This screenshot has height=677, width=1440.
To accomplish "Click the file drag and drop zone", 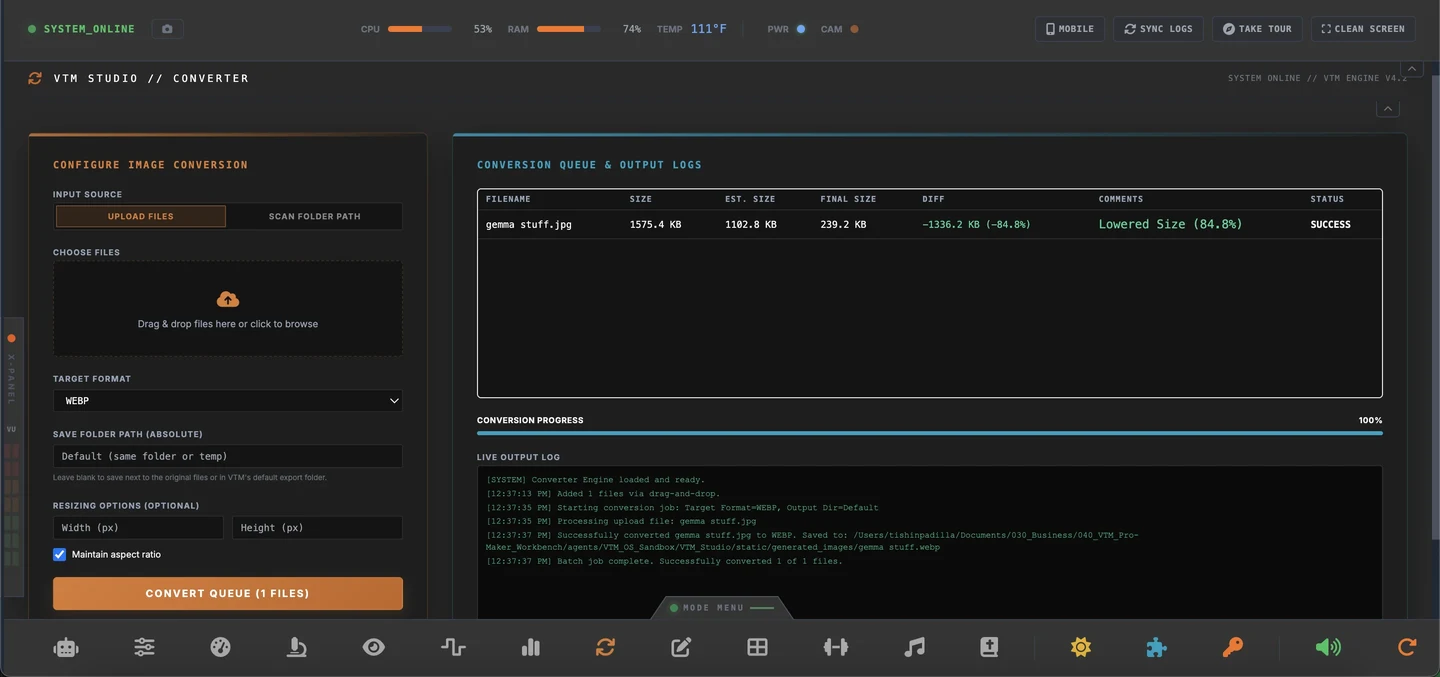I will coord(228,309).
